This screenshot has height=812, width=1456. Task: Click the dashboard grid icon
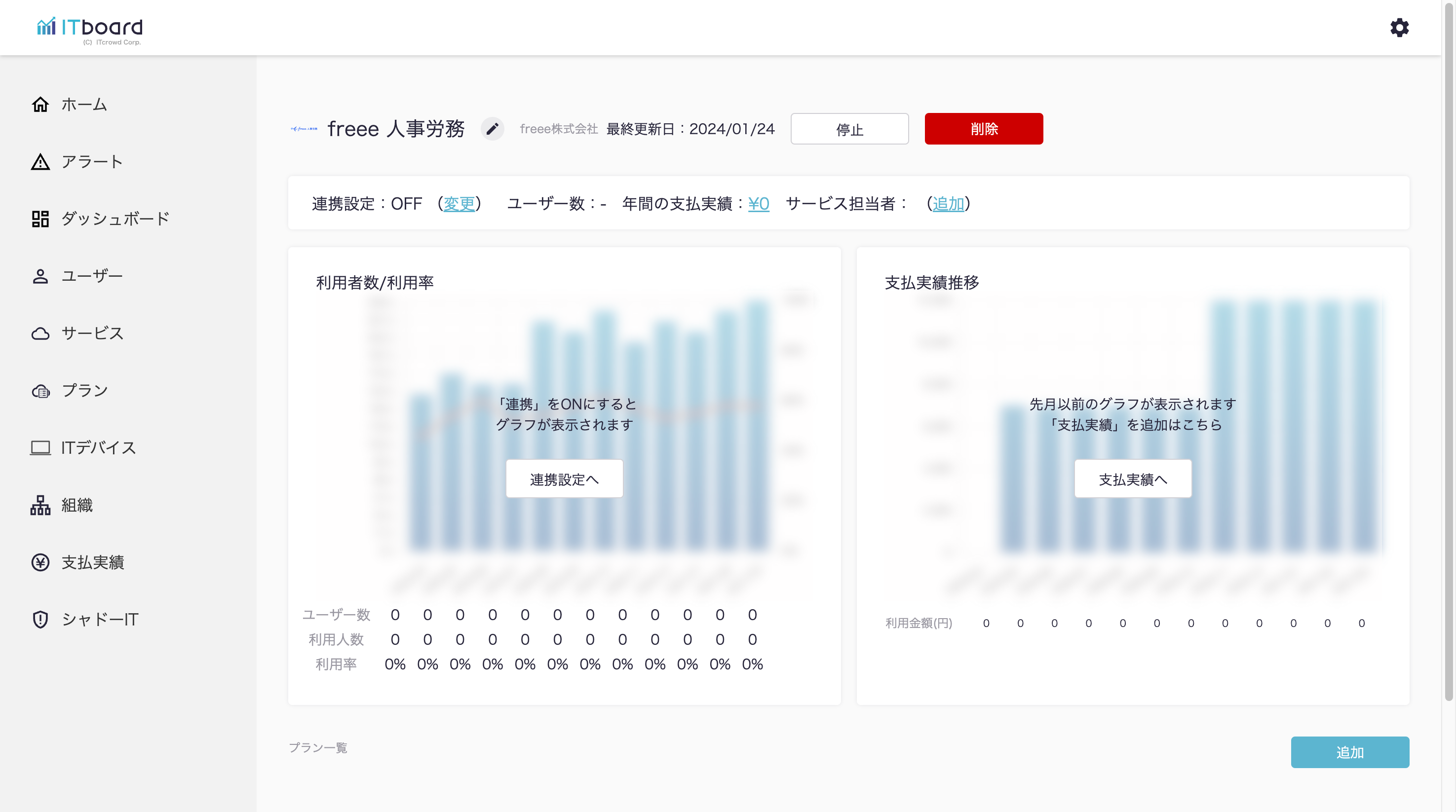[40, 219]
